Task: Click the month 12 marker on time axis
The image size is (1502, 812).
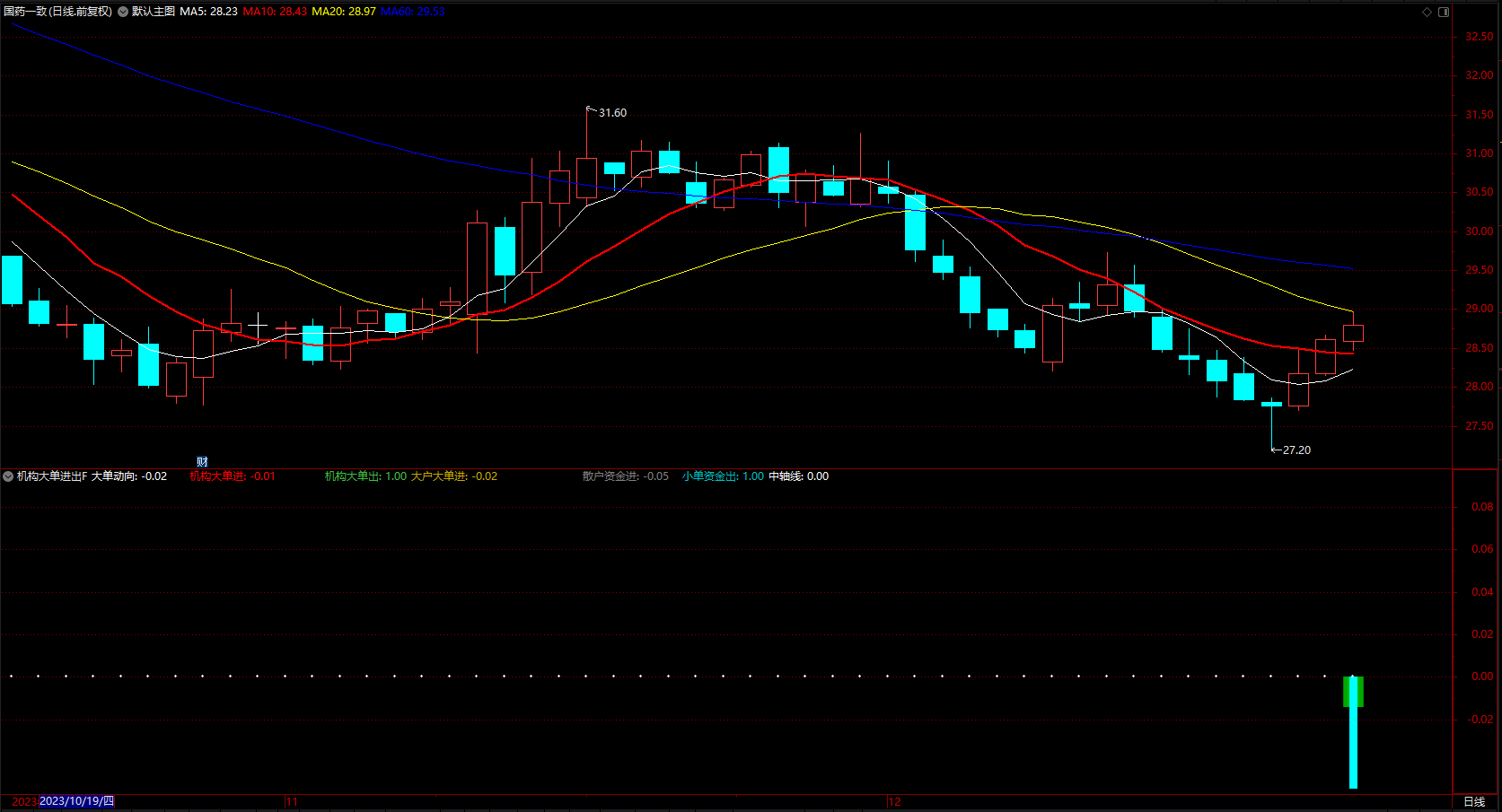Action: pyautogui.click(x=894, y=802)
